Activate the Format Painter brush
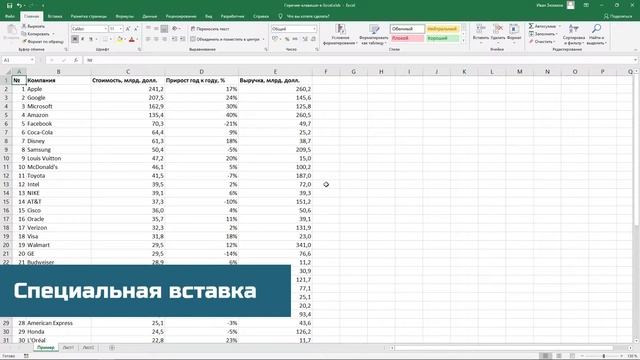640x360 pixels. [43, 42]
